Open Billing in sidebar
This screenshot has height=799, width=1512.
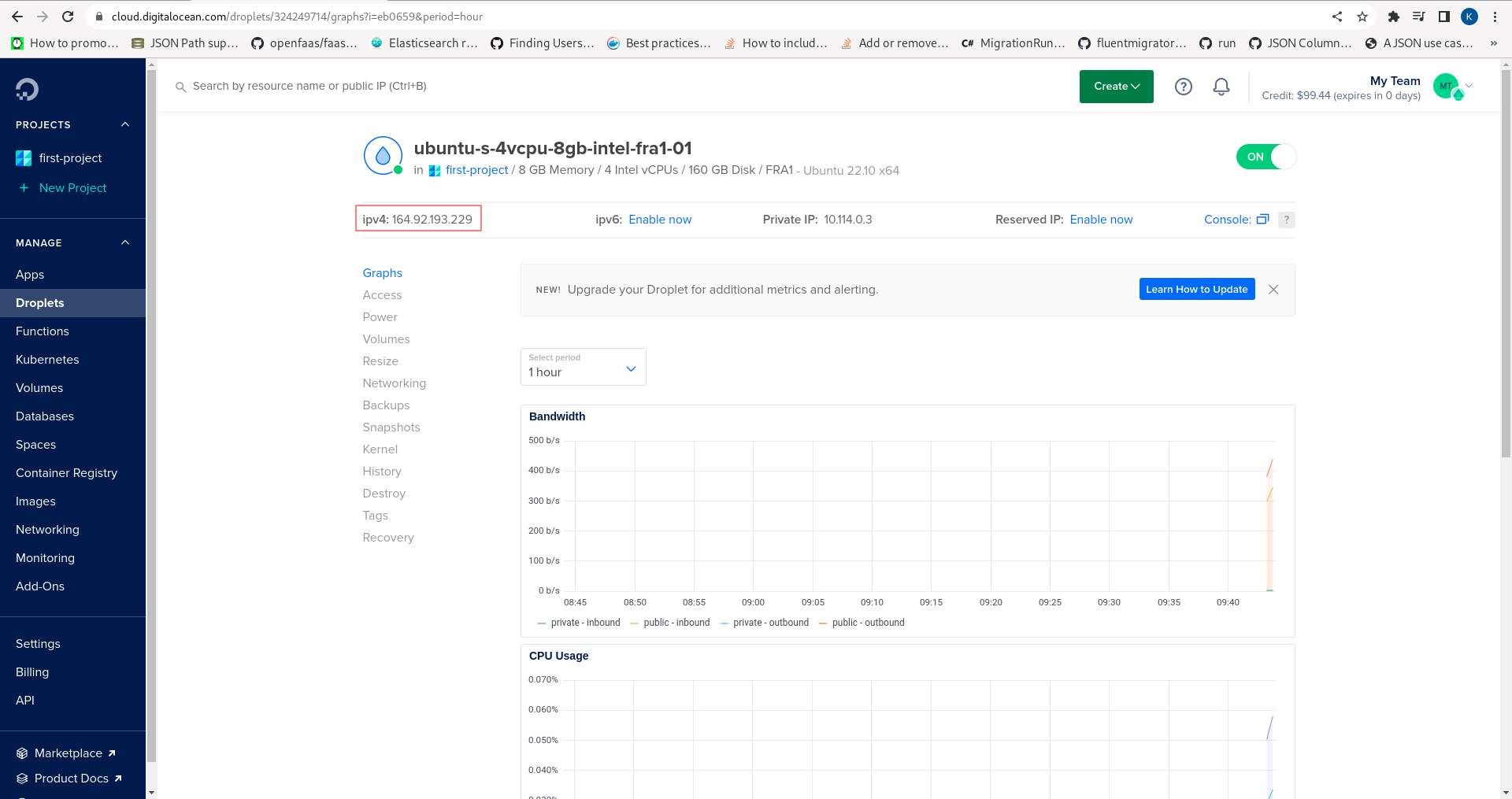(x=32, y=672)
